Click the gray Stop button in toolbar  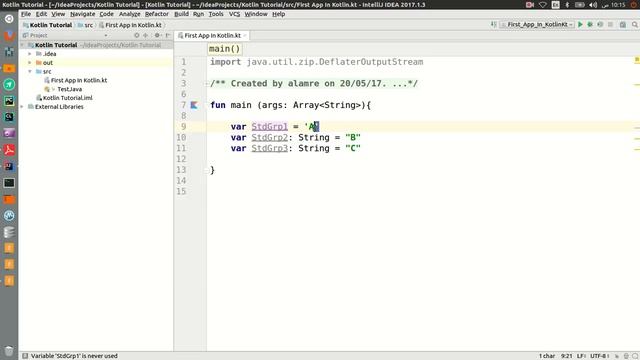(610, 24)
